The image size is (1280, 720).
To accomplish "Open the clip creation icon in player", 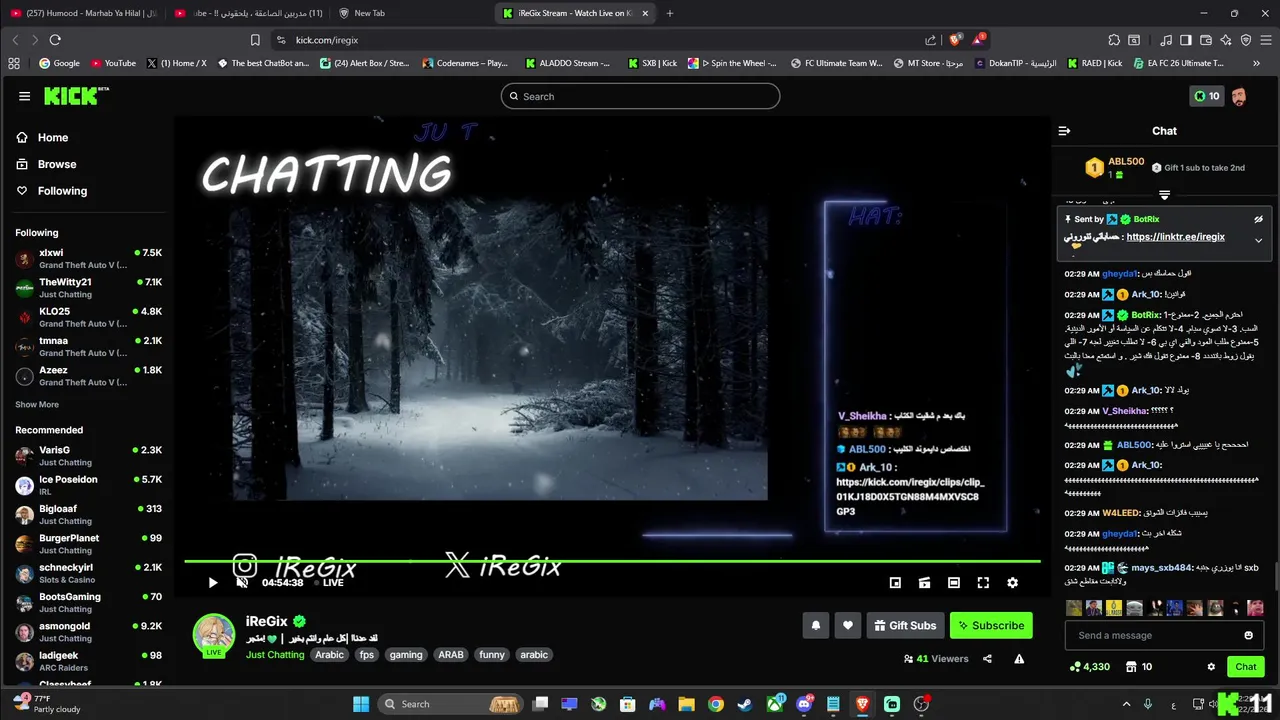I will [924, 583].
